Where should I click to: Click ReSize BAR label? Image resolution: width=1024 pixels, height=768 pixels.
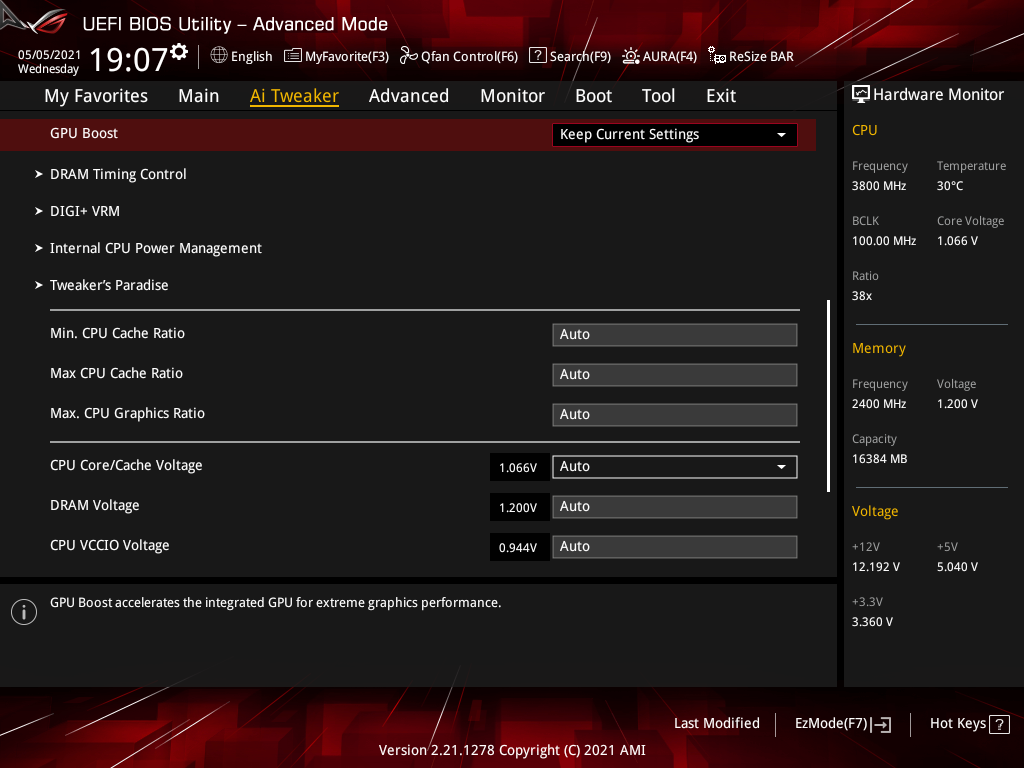pyautogui.click(x=761, y=57)
